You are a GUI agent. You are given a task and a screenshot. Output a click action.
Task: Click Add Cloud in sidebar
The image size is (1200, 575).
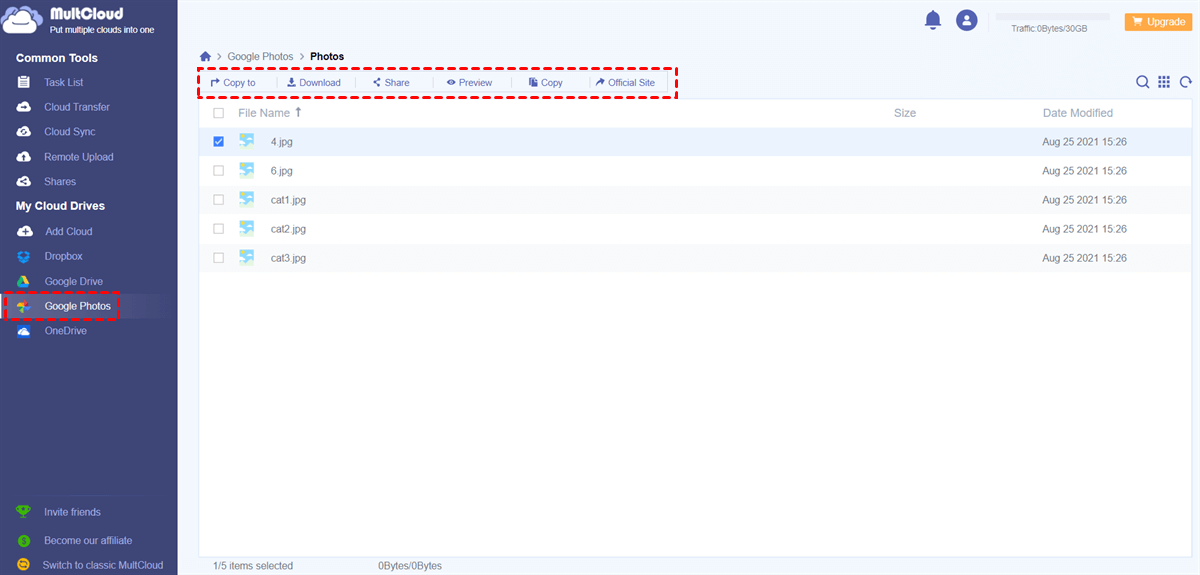69,231
